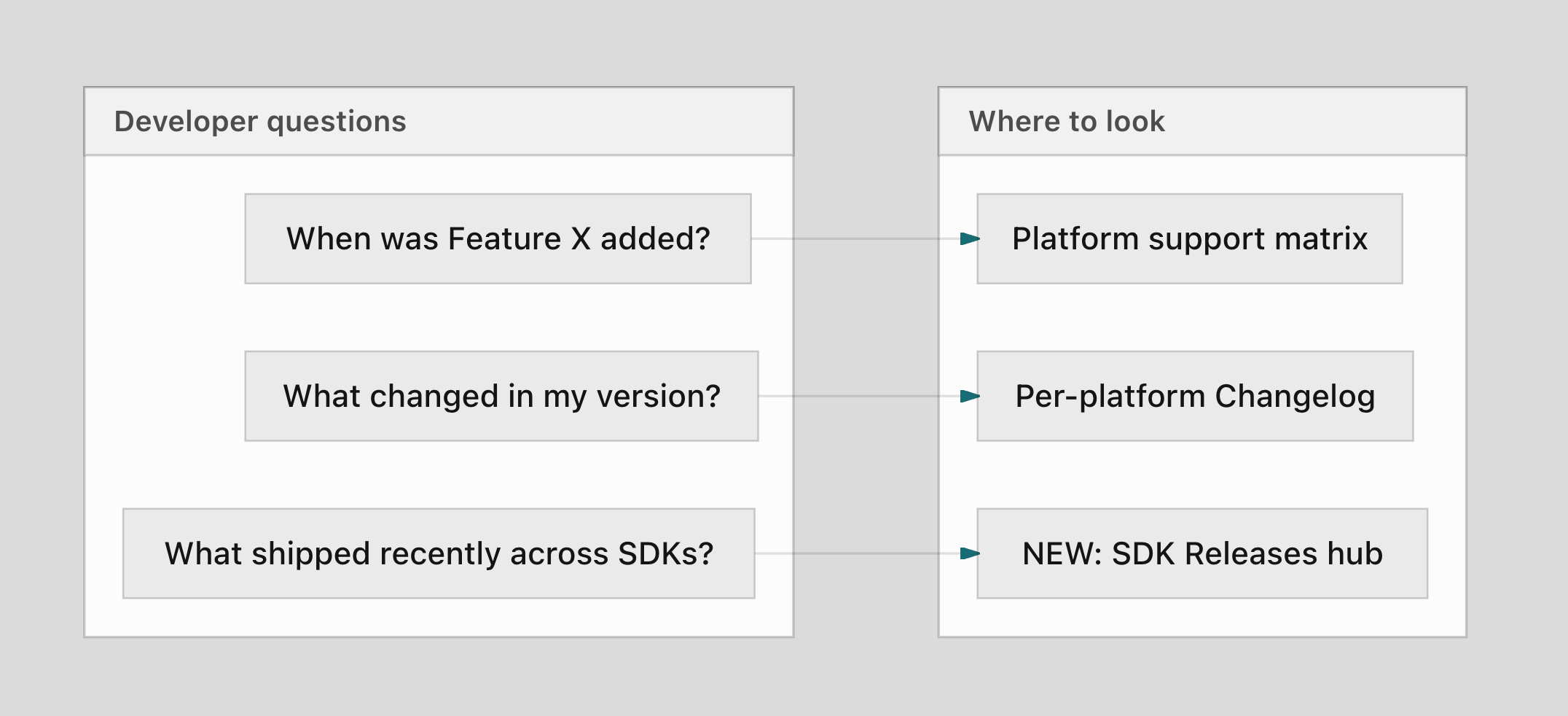Screen dimensions: 1568x716
Task: Click the Per-platform Changelog box
Action: [x=1195, y=396]
